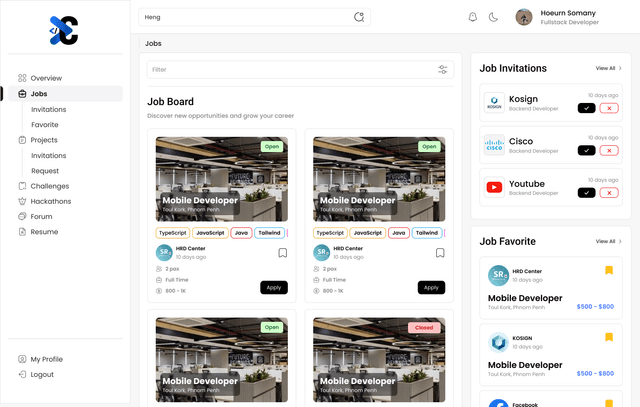Decline the Cisco job invitation
The height and width of the screenshot is (407, 640).
click(x=609, y=151)
